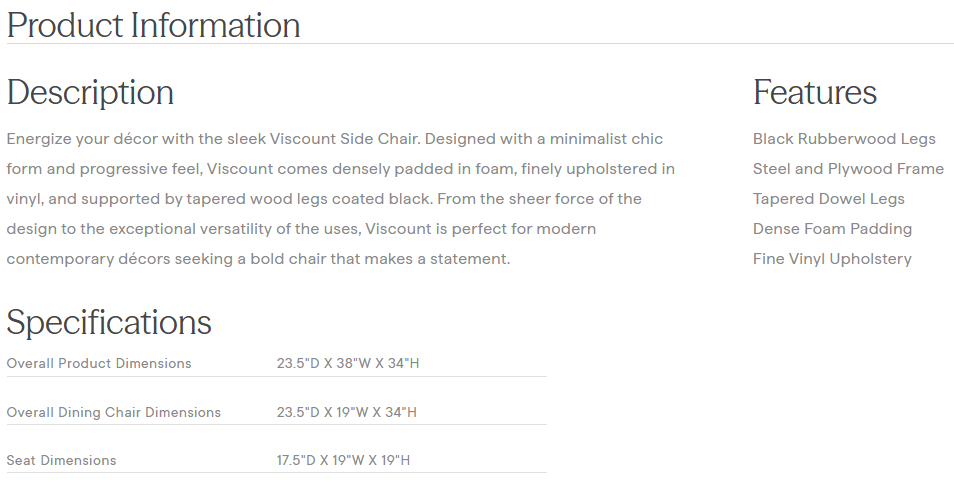Screen dimensions: 954x492
Task: Click the Fine Vinyl Upholstery feature
Action: click(x=832, y=259)
